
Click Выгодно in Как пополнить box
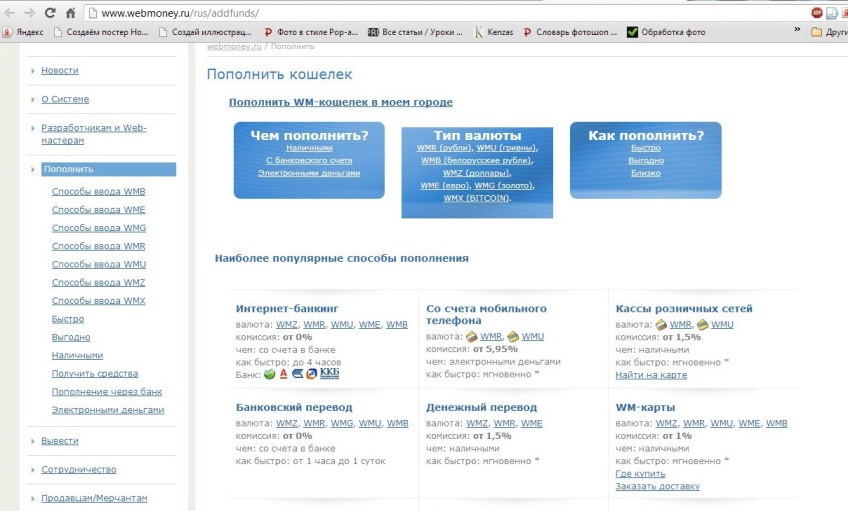point(646,161)
